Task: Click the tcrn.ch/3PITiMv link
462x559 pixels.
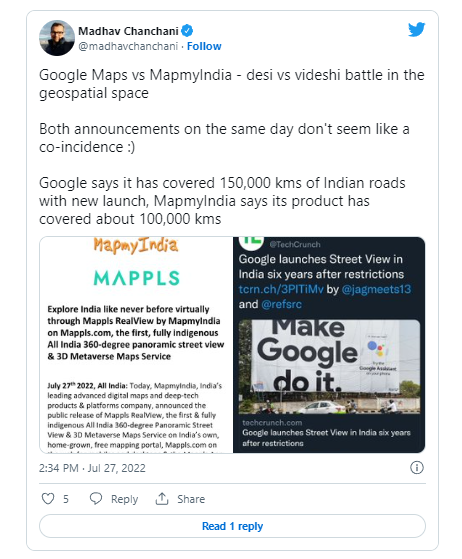Action: click(281, 289)
